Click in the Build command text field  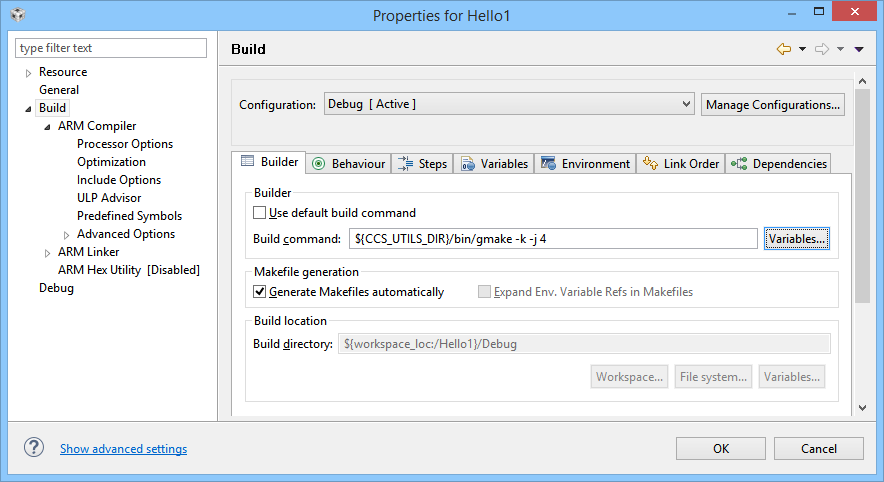[553, 239]
